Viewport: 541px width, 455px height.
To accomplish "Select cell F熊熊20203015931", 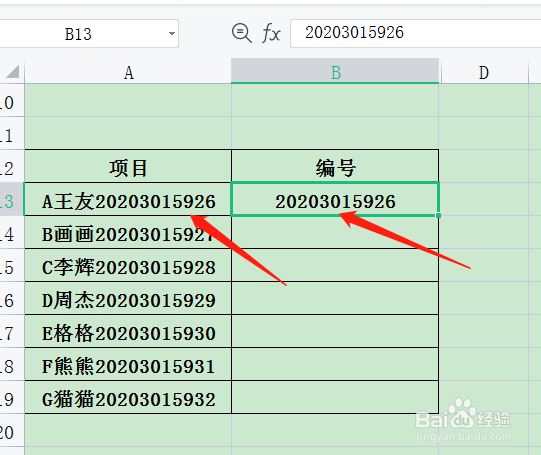I will point(128,365).
